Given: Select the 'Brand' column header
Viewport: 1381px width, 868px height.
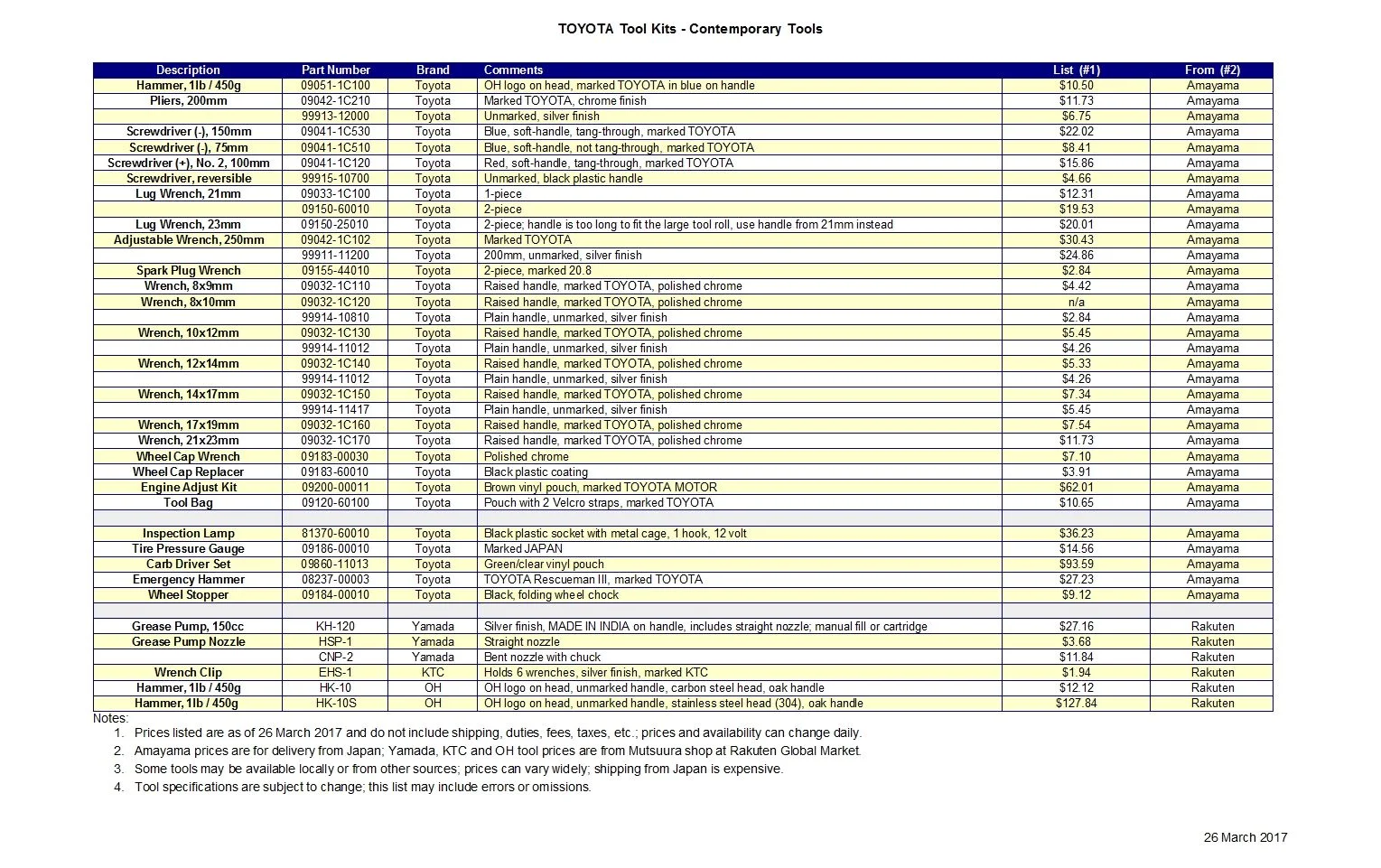Looking at the screenshot, I should point(433,70).
